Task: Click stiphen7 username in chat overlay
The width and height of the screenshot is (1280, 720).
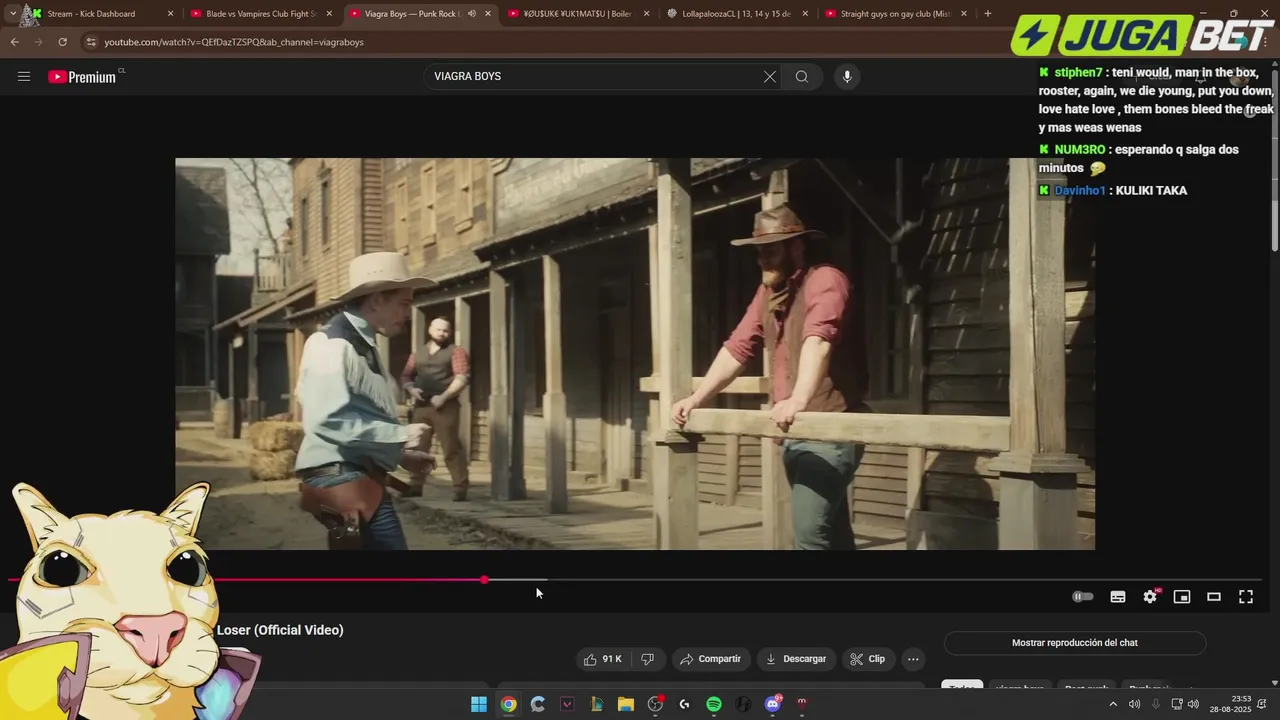Action: click(x=1078, y=73)
